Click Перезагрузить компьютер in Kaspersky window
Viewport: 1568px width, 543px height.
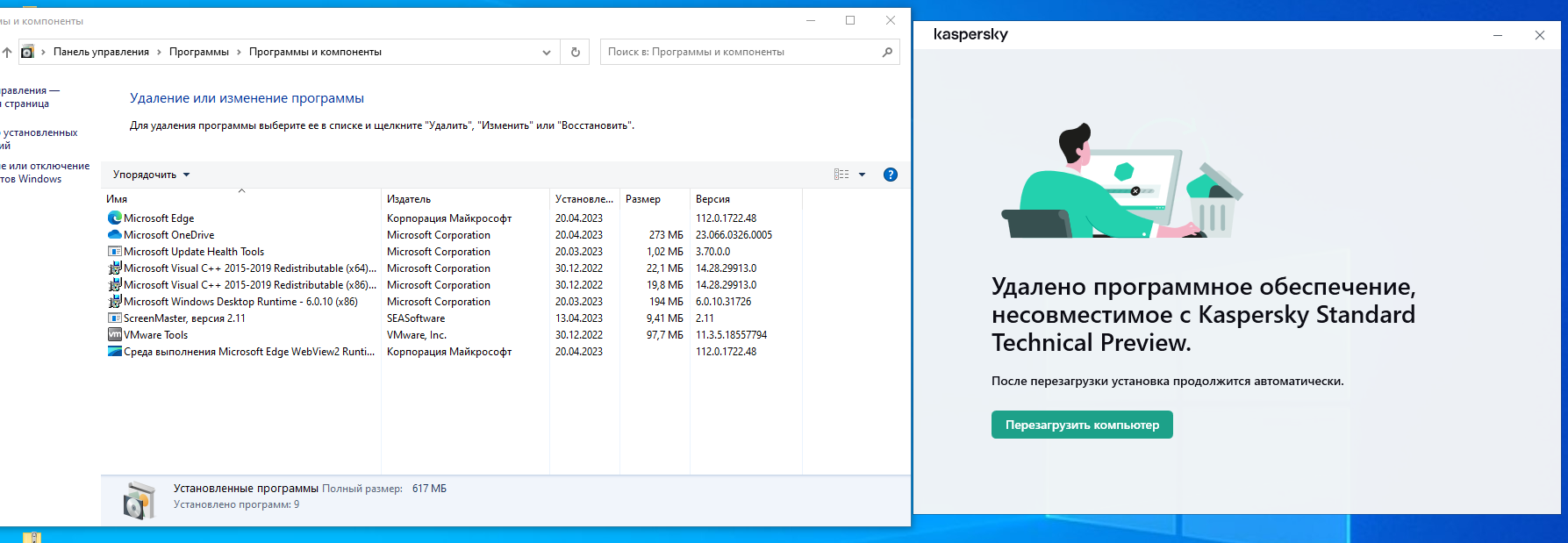1082,425
